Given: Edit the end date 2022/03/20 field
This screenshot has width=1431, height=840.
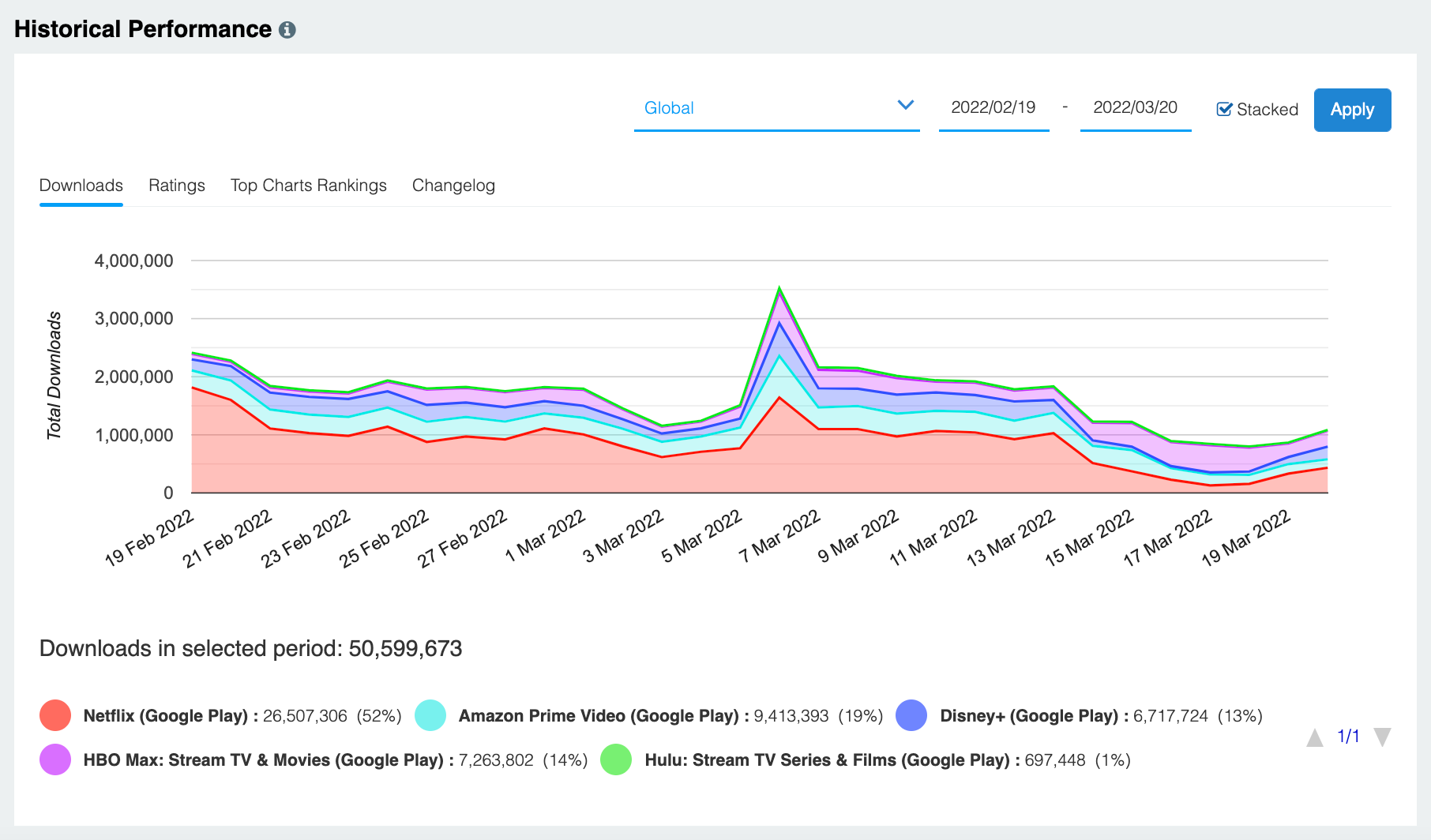Looking at the screenshot, I should point(1135,107).
